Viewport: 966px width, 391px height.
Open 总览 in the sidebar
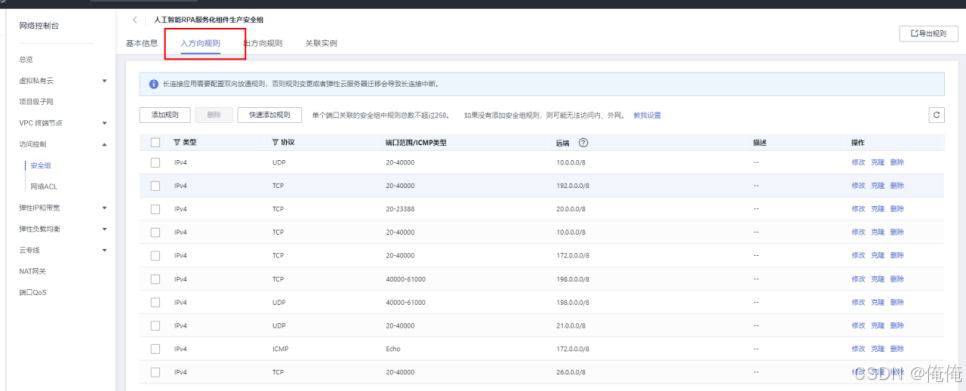[26, 60]
